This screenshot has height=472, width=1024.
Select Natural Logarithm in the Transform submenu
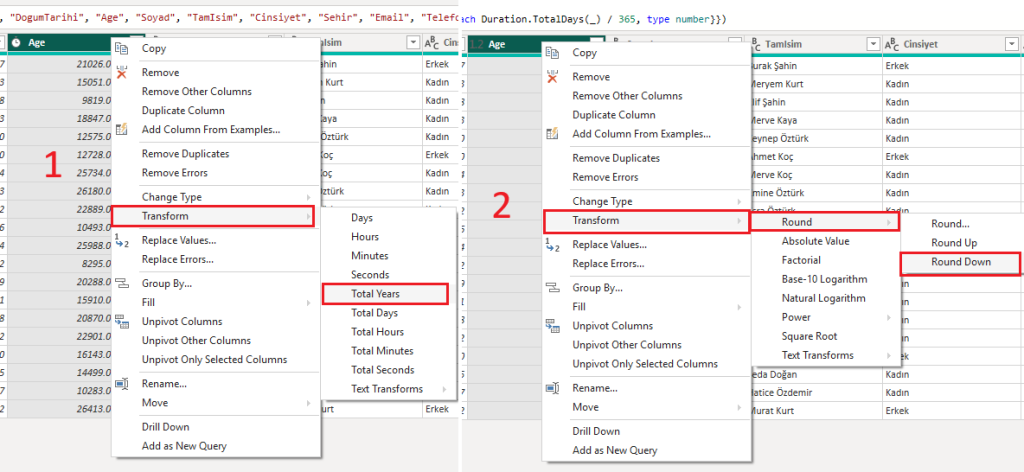tap(824, 298)
